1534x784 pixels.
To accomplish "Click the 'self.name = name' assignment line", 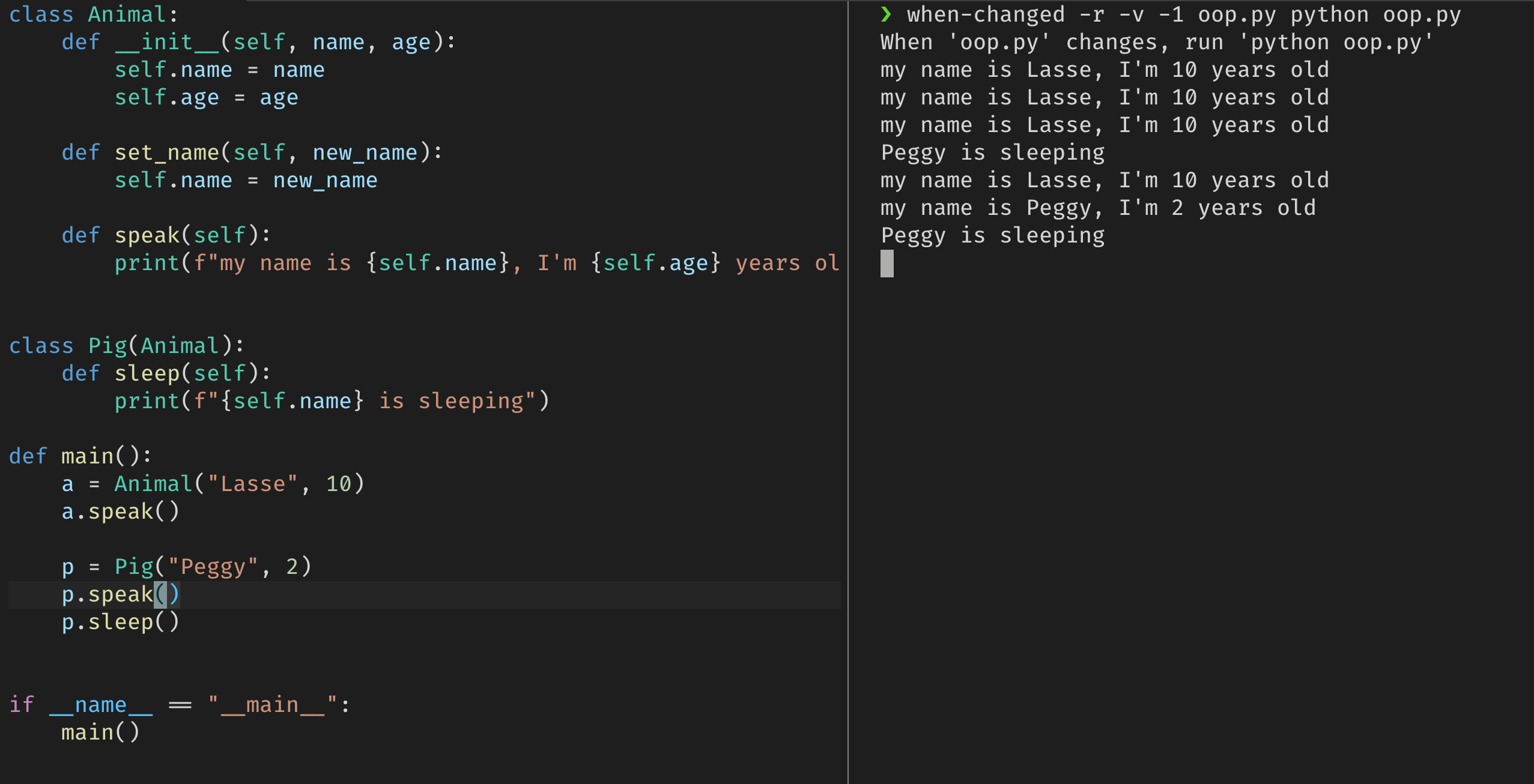I will click(x=219, y=70).
